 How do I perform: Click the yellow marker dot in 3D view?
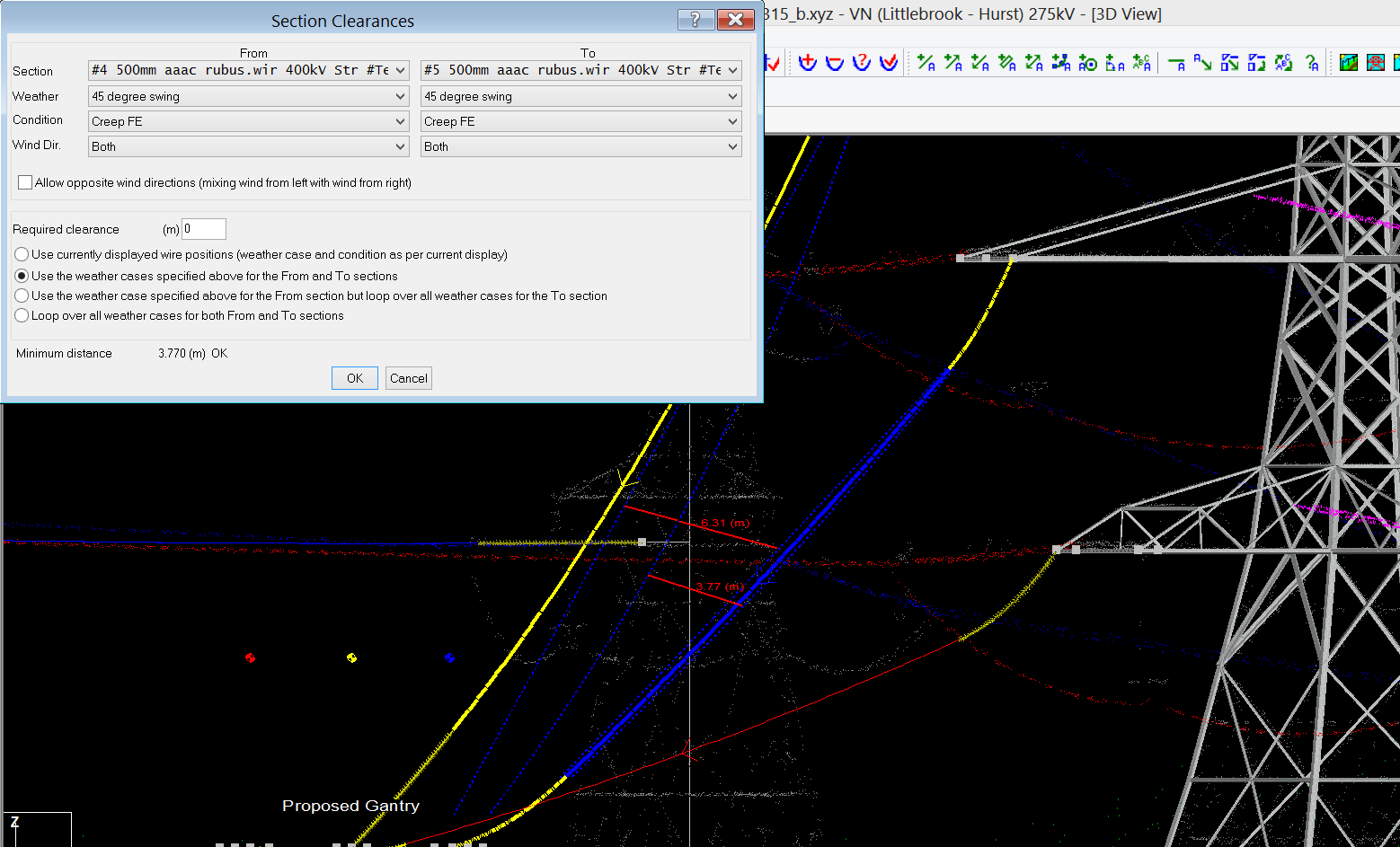351,657
